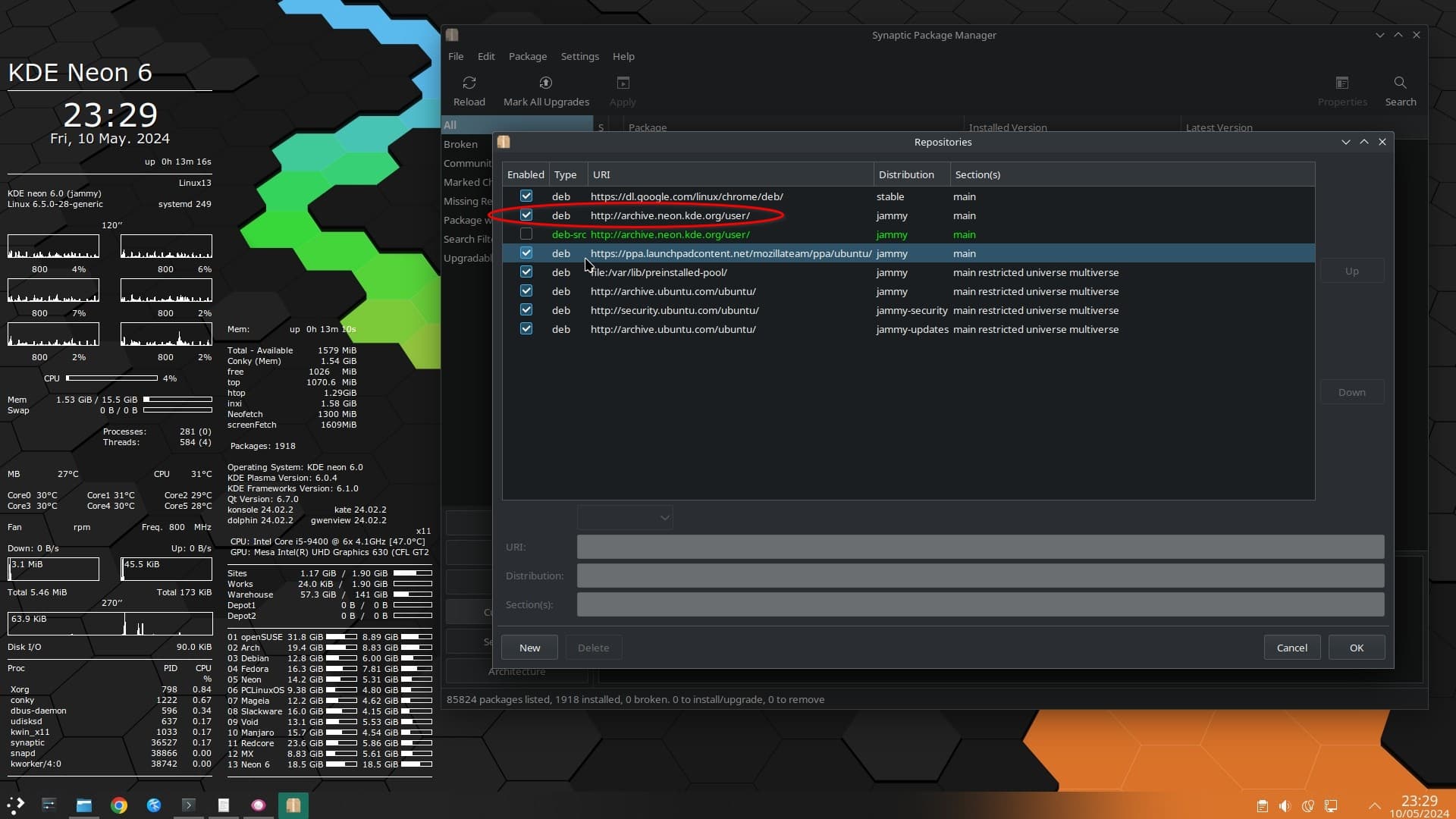This screenshot has height=819, width=1456.
Task: Open the Edit menu
Action: click(486, 56)
